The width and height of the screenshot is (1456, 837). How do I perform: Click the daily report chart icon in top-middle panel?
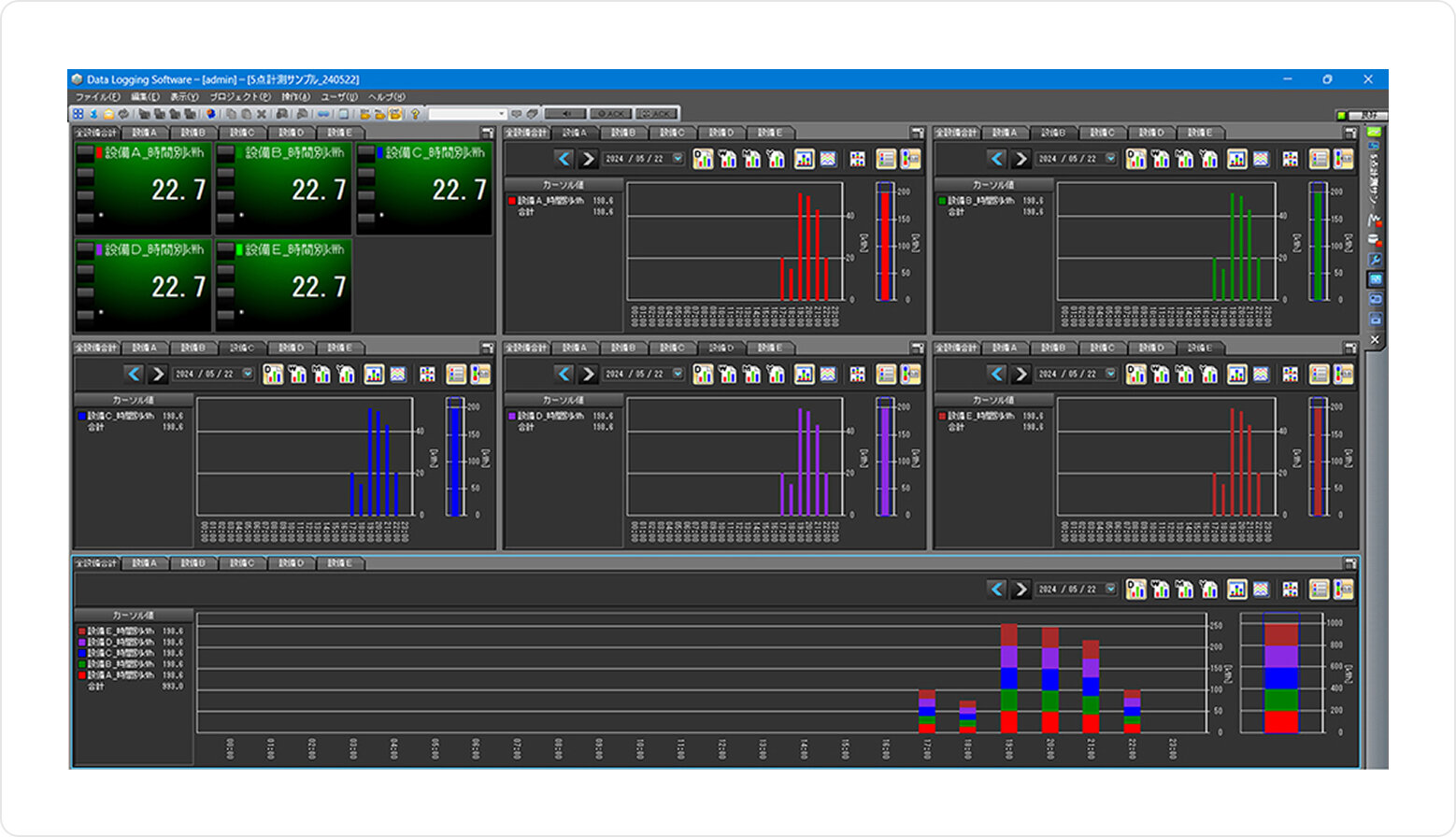pyautogui.click(x=703, y=159)
